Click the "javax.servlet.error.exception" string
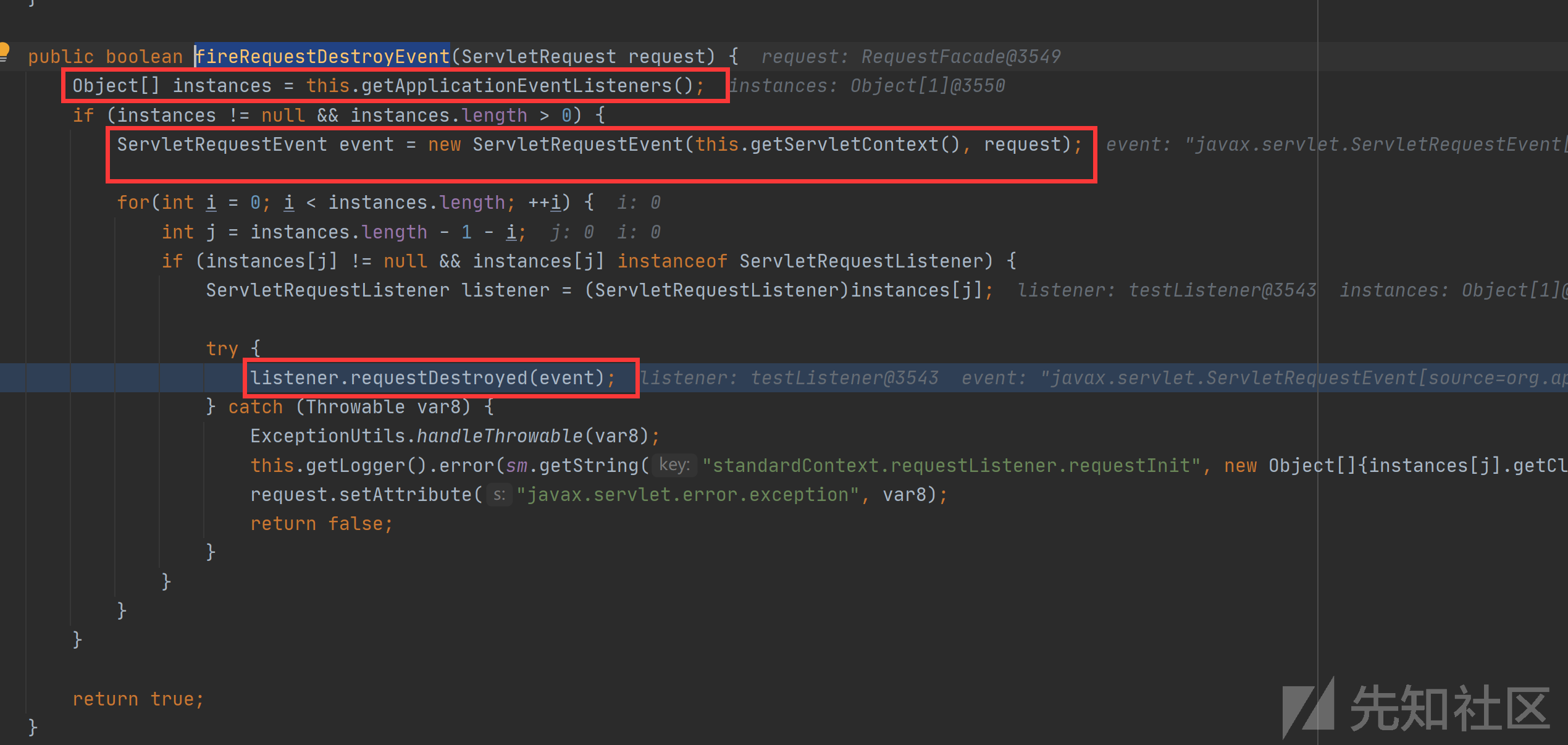The image size is (1568, 745). pos(688,495)
